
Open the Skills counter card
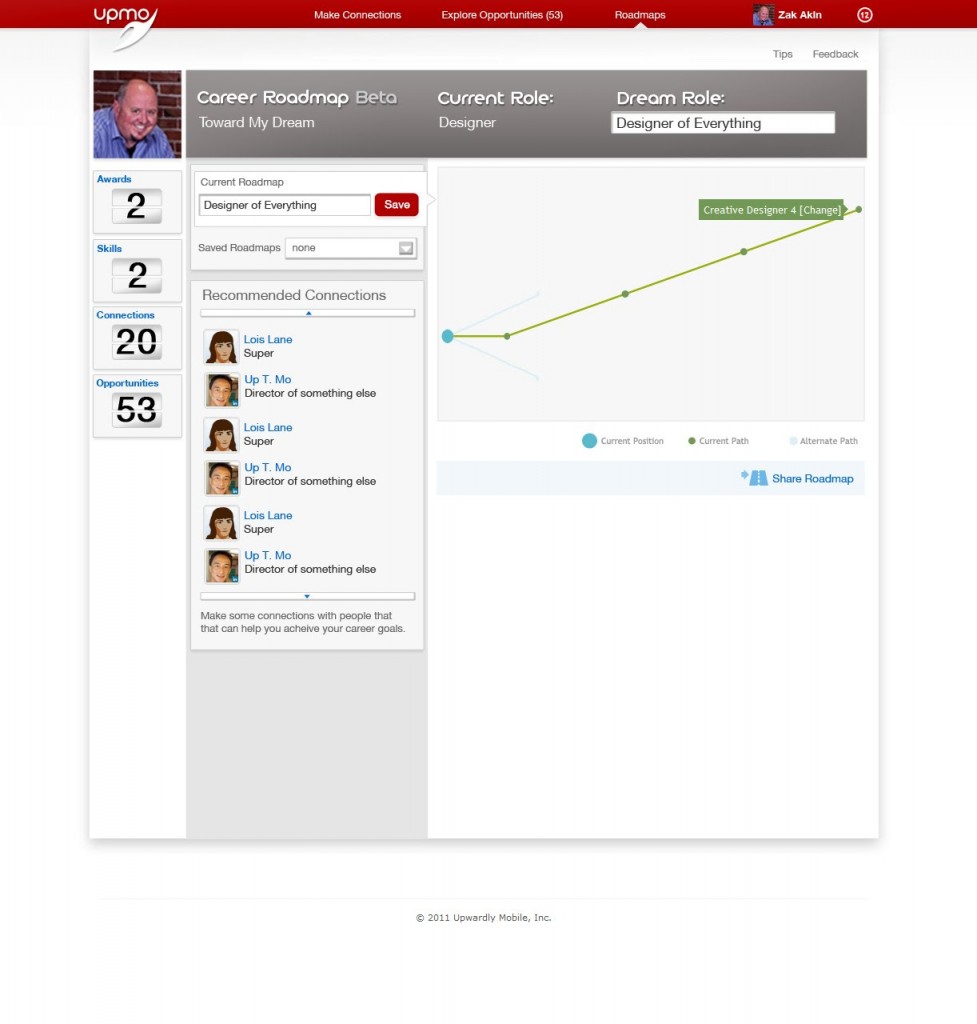tap(137, 270)
